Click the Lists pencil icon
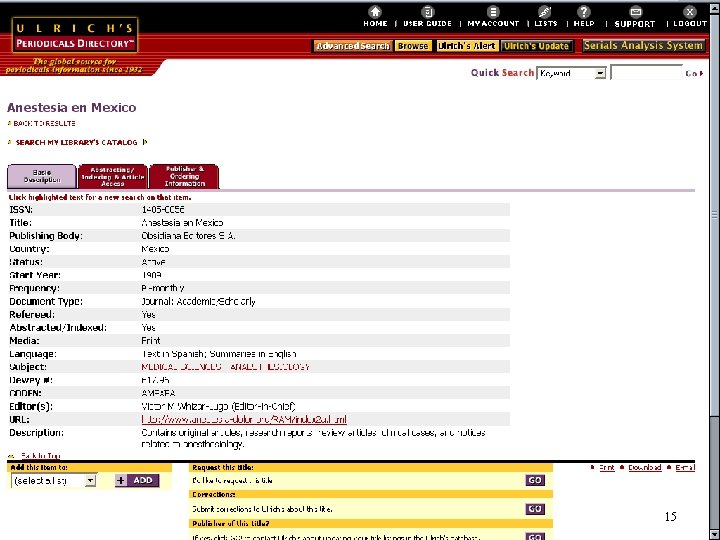This screenshot has height=540, width=720. 545,12
